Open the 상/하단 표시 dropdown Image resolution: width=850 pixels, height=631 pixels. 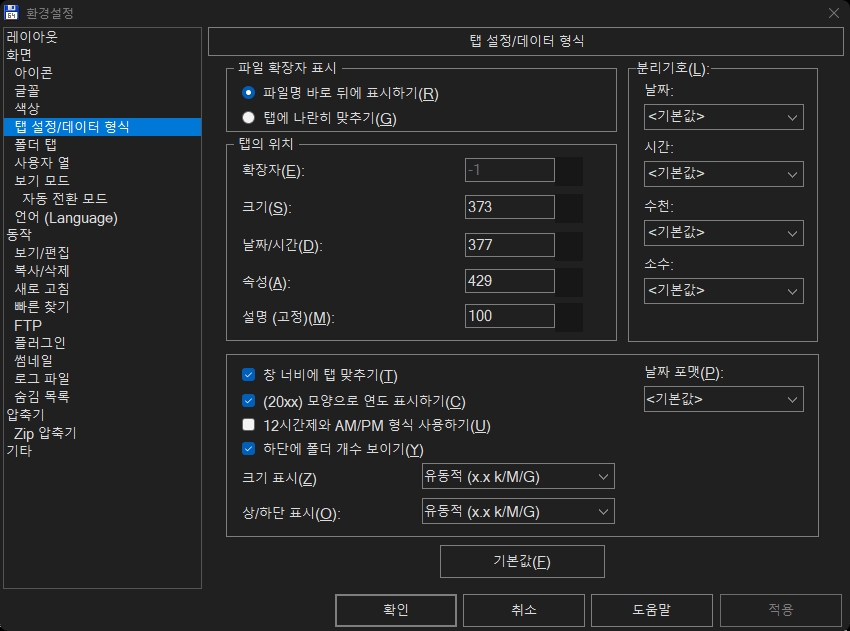pyautogui.click(x=518, y=511)
